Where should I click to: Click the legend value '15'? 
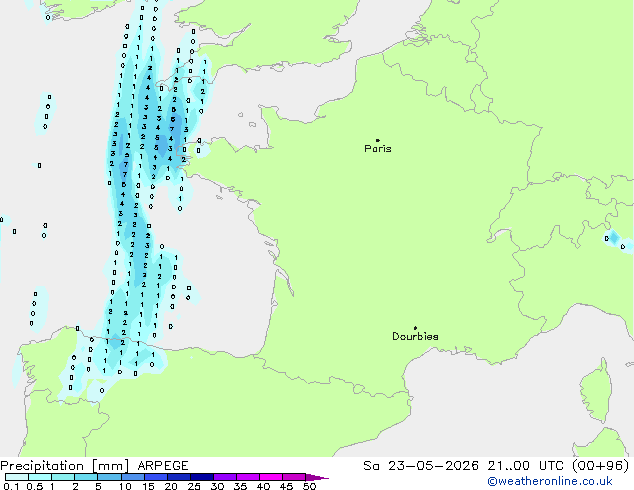pos(148,486)
